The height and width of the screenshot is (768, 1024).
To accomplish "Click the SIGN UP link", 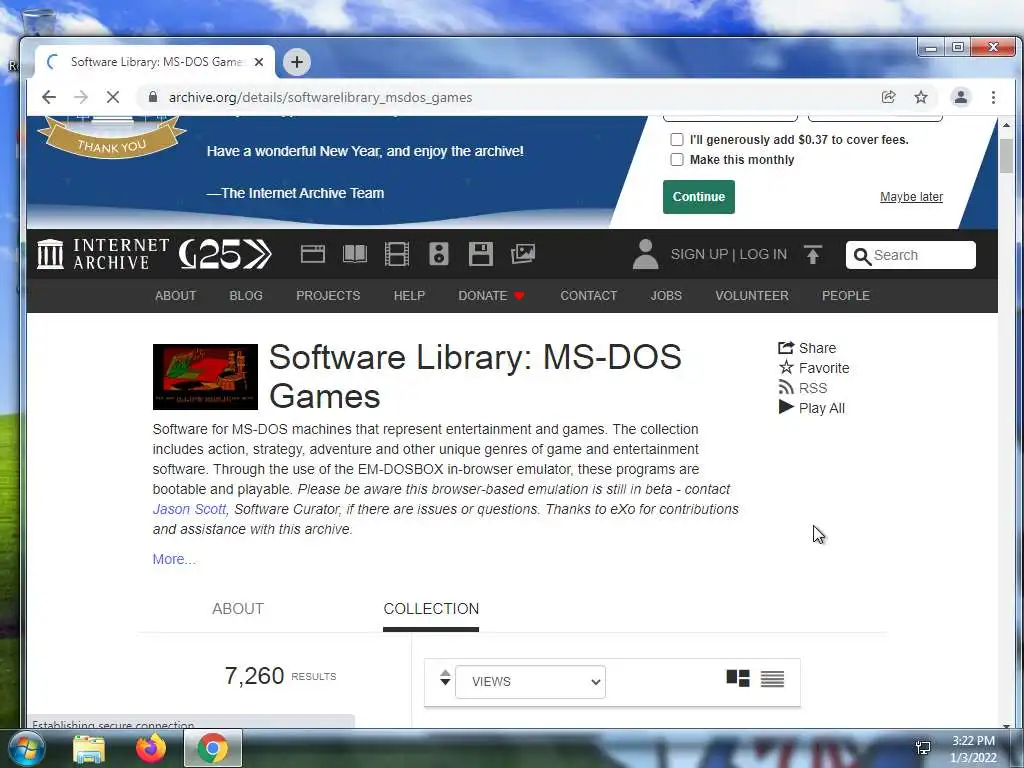I will 699,254.
